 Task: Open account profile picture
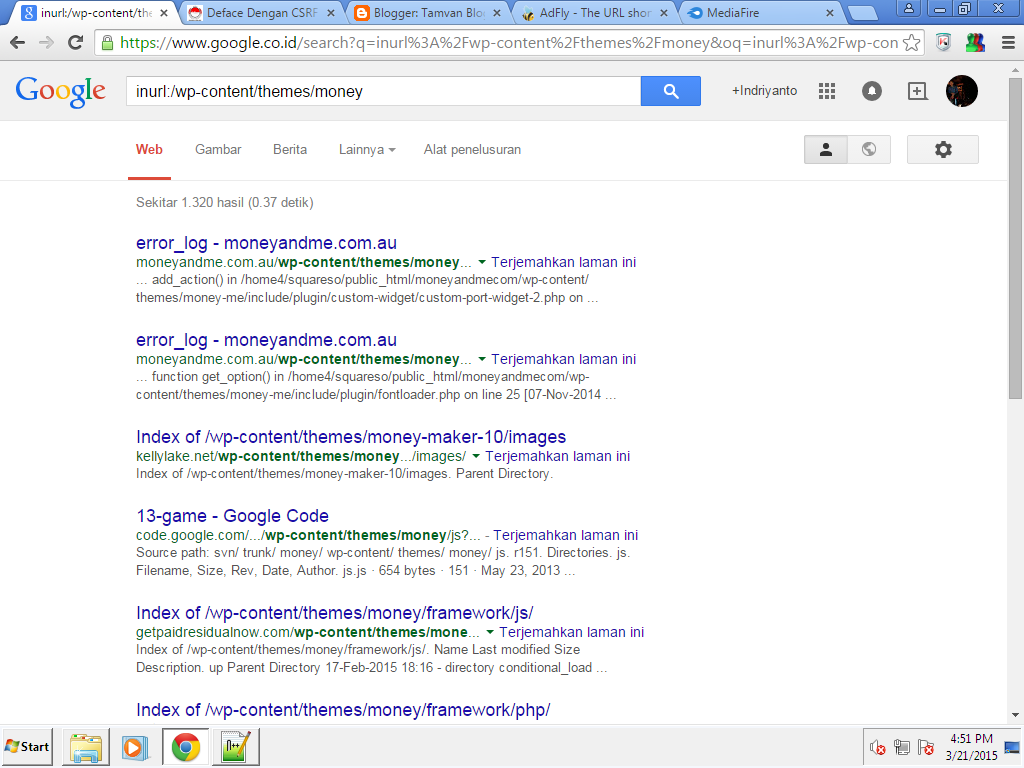pyautogui.click(x=961, y=91)
